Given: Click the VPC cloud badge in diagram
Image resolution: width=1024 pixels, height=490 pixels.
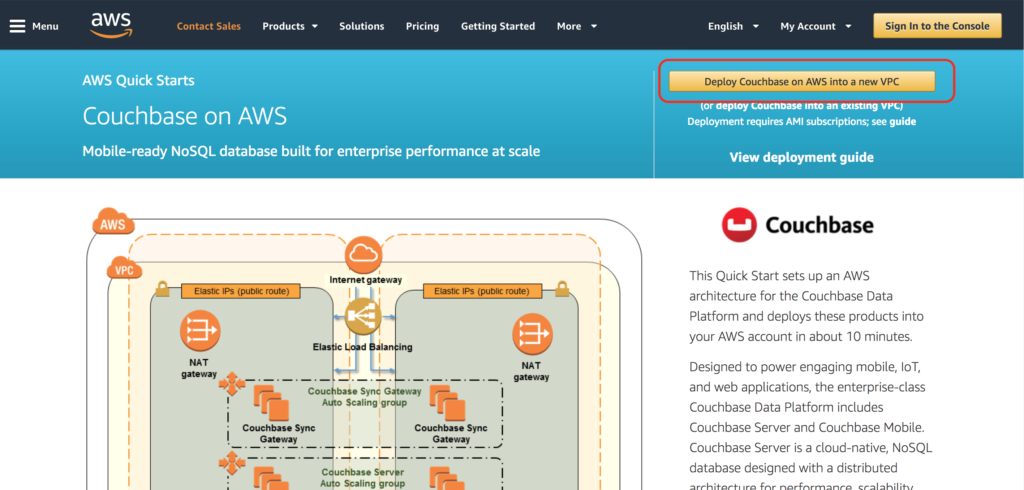Looking at the screenshot, I should point(124,268).
